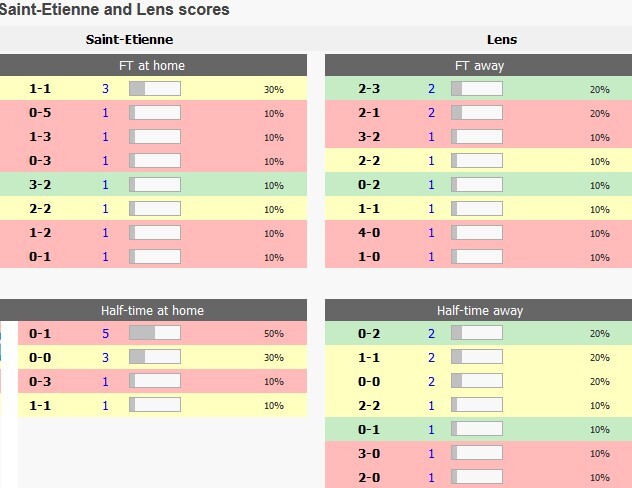This screenshot has width=632, height=488.
Task: Open count link beside FT away 4-0 score
Action: [x=432, y=233]
